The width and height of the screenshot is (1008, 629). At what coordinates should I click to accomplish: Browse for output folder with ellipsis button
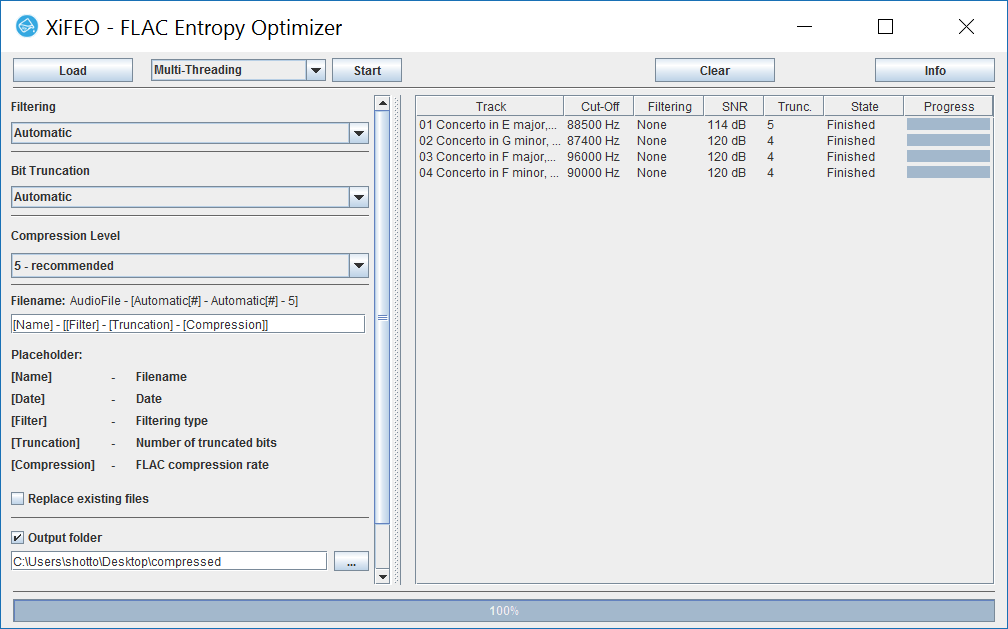[351, 561]
